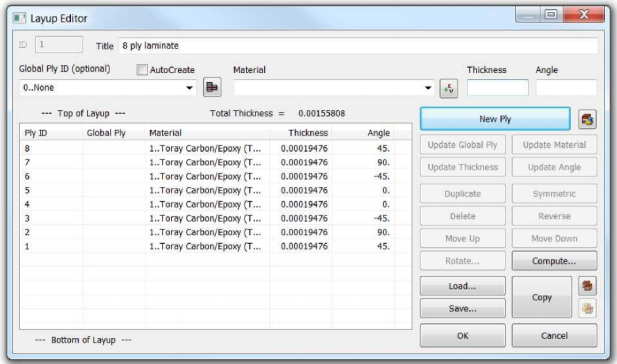Click the Update Material button

tap(554, 145)
